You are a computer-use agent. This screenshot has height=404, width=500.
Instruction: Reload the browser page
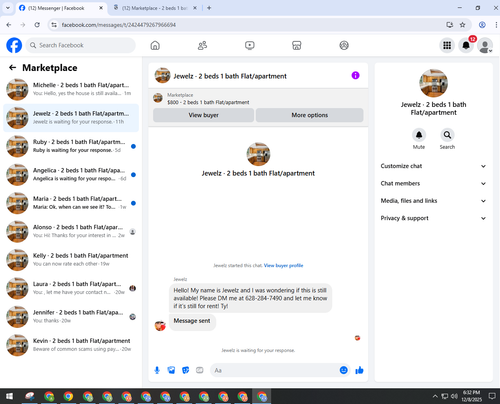[x=37, y=25]
